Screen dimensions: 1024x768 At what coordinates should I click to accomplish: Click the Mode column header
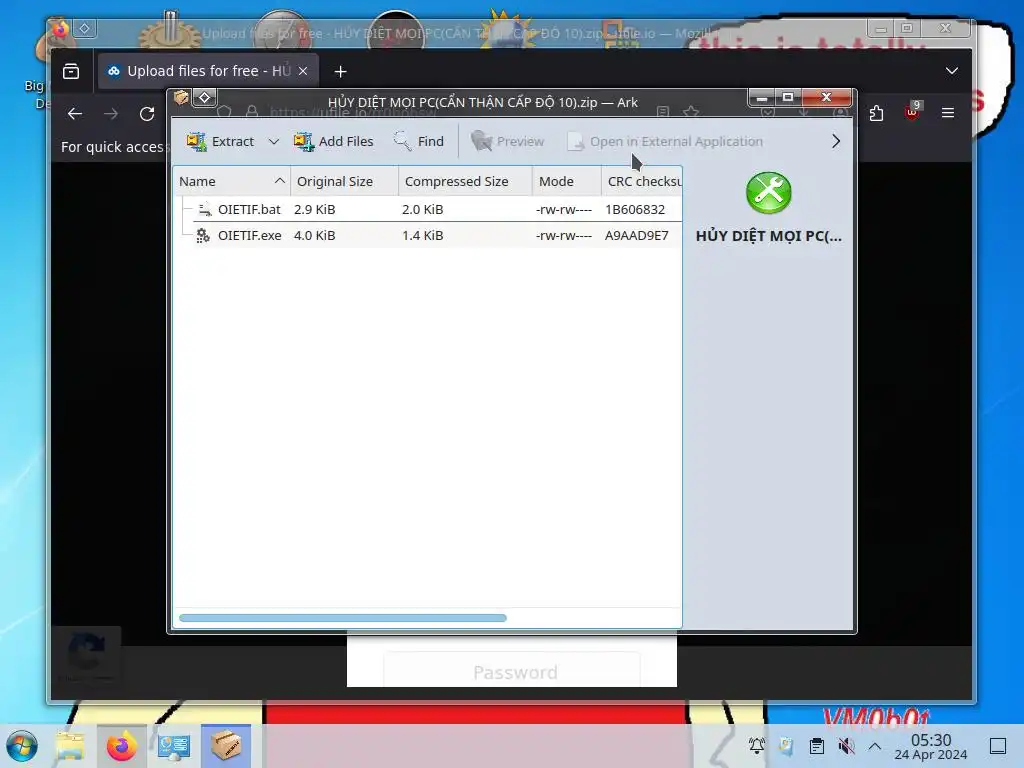(566, 182)
